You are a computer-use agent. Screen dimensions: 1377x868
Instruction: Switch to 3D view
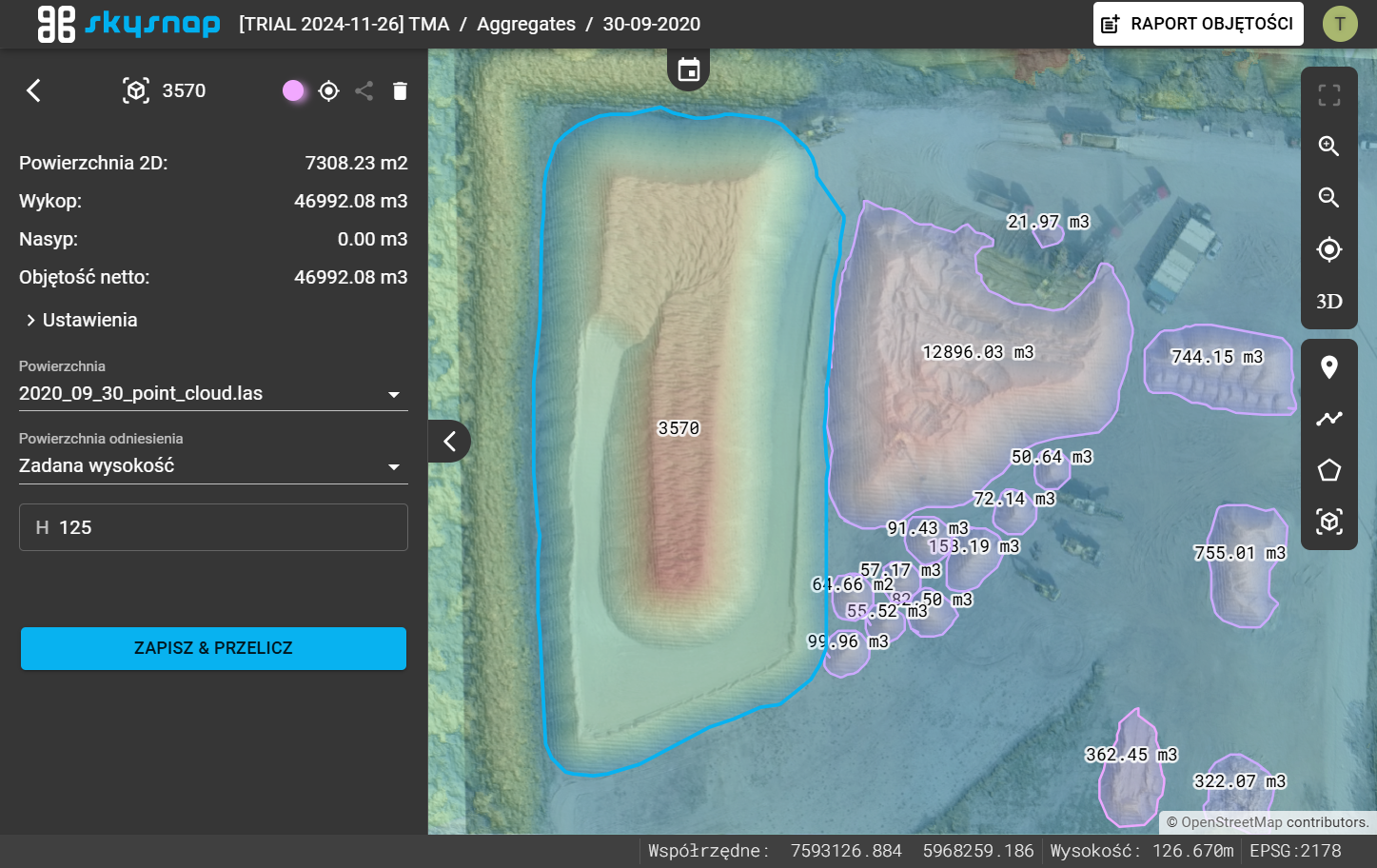pos(1329,302)
